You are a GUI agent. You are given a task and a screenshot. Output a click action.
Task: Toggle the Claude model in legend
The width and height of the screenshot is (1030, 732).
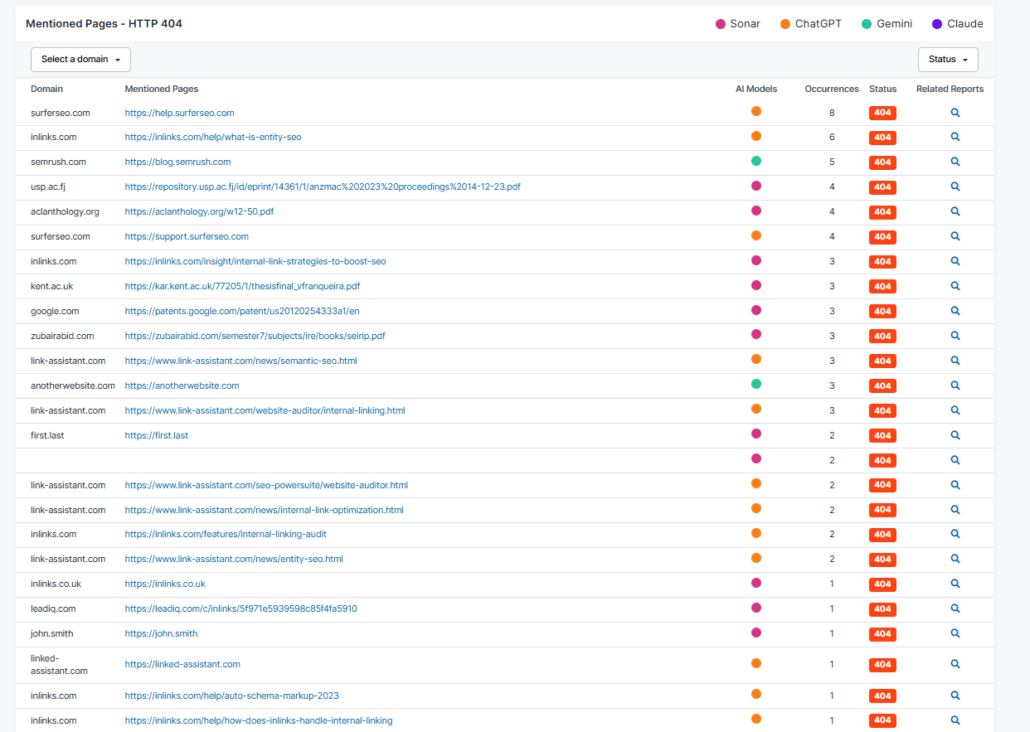click(958, 24)
